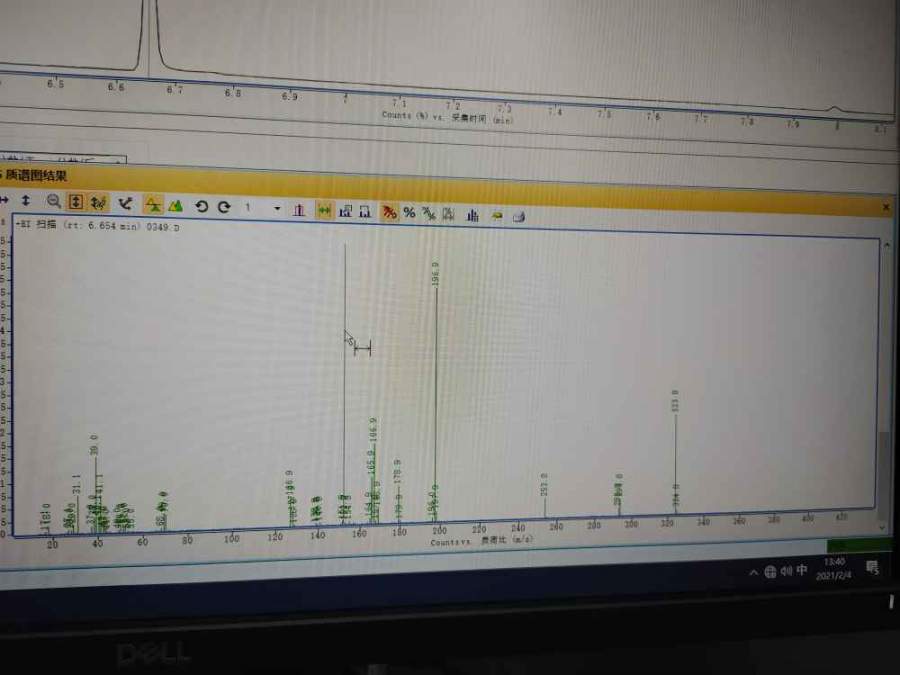Toggle the peak annotation triangle icon
This screenshot has height=675, width=900.
click(153, 204)
